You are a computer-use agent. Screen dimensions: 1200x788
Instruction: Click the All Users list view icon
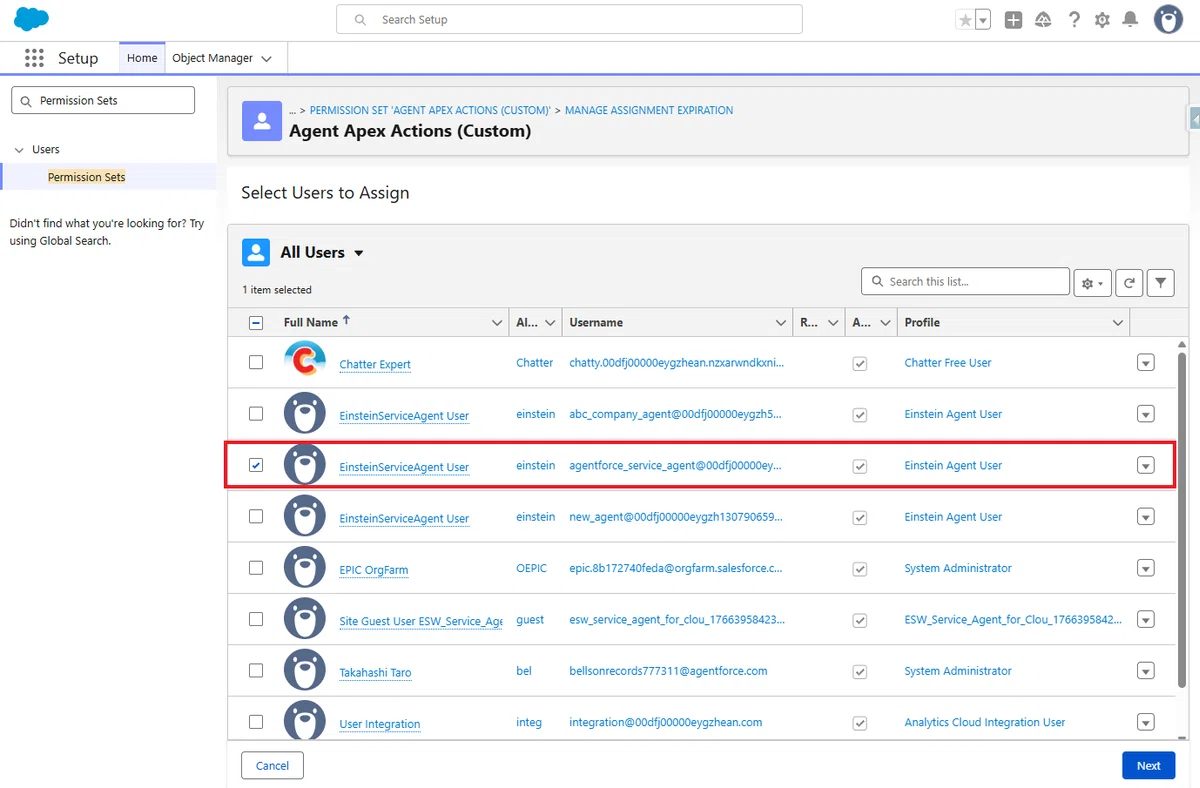pyautogui.click(x=256, y=252)
